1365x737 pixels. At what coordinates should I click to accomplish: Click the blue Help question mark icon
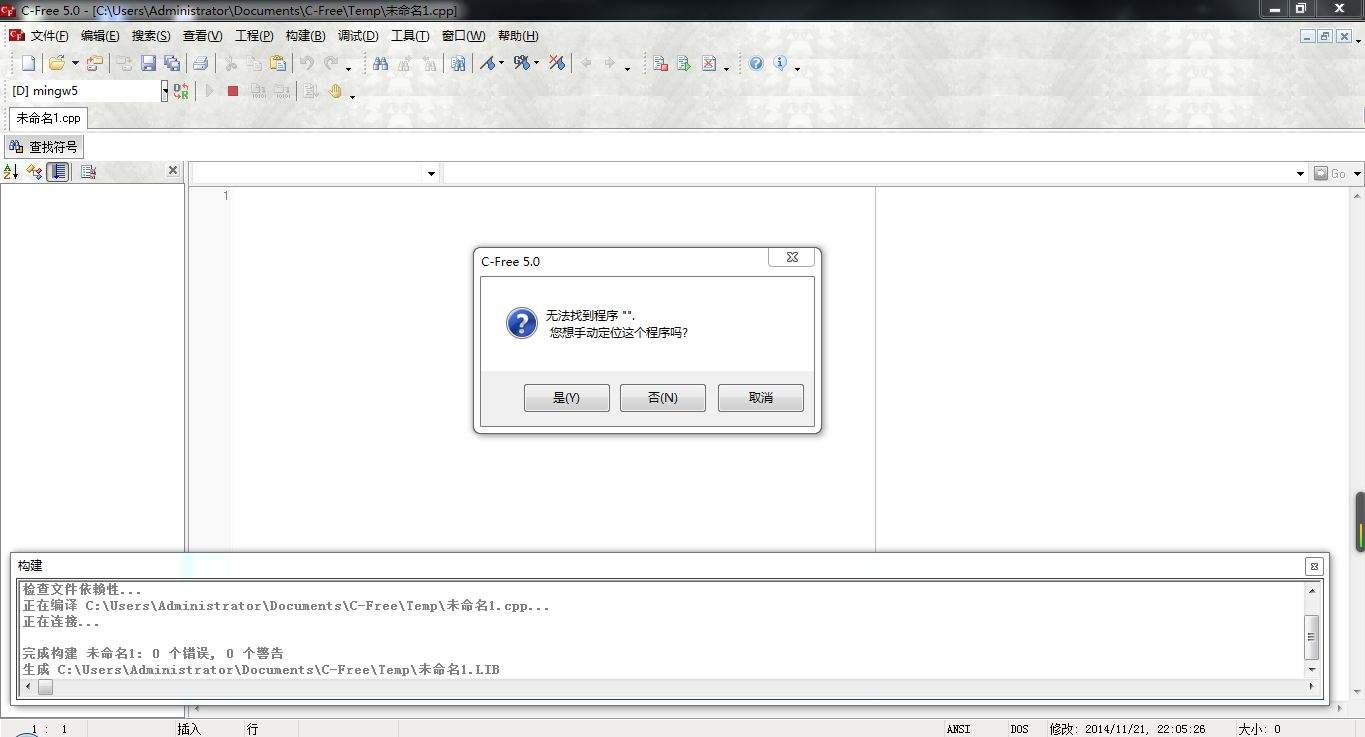click(x=756, y=63)
